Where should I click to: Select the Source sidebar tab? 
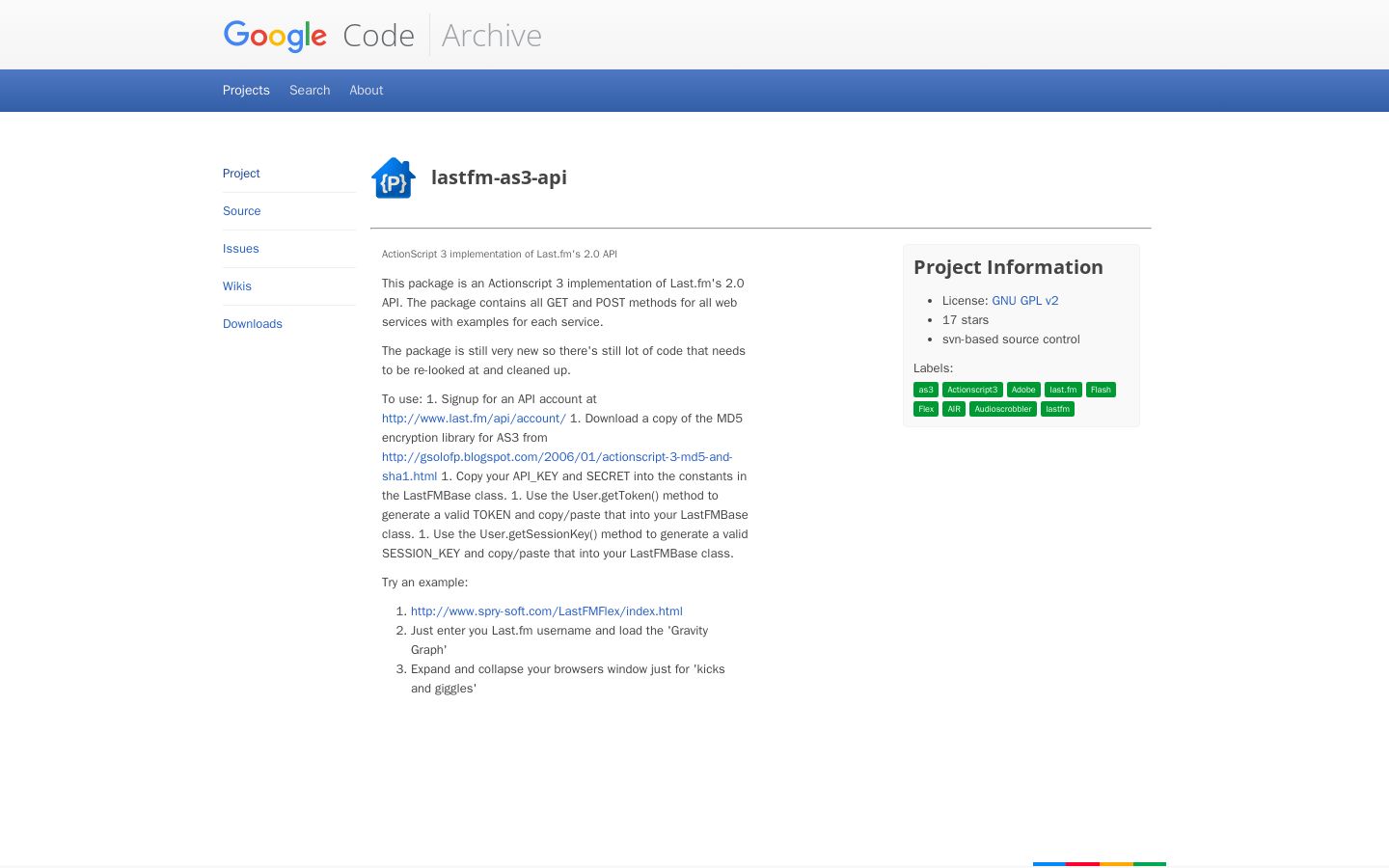[x=241, y=211]
